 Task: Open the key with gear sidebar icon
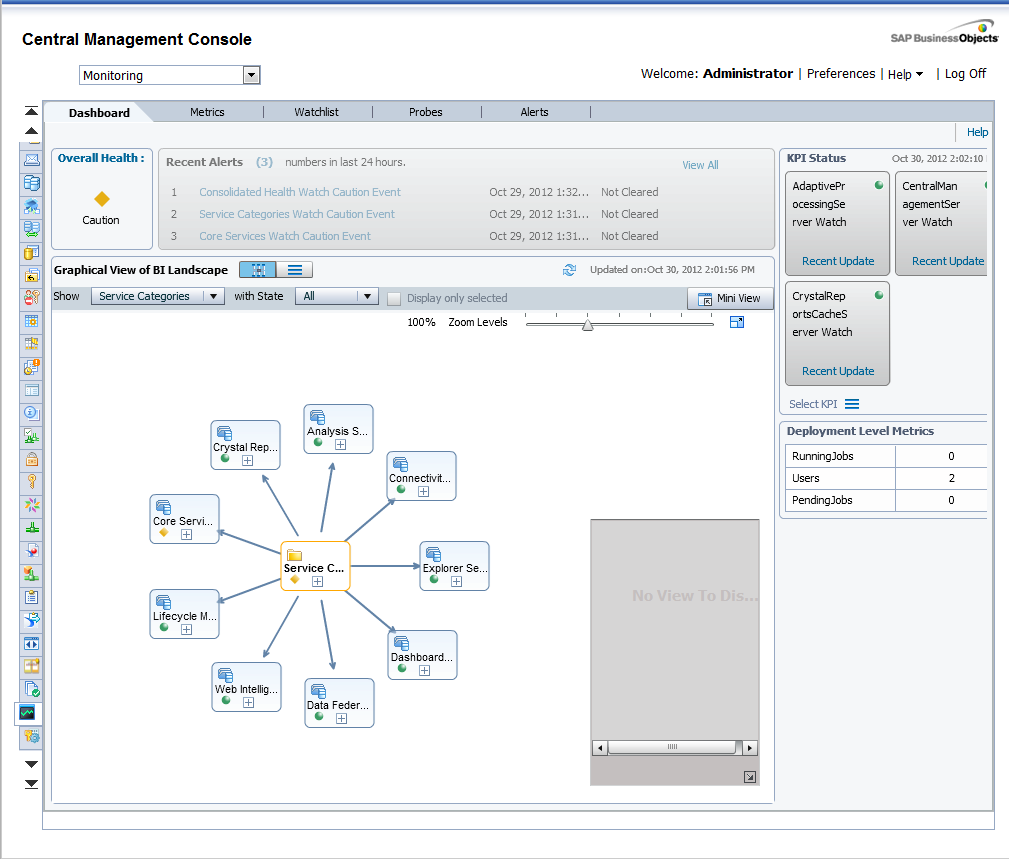pos(32,736)
